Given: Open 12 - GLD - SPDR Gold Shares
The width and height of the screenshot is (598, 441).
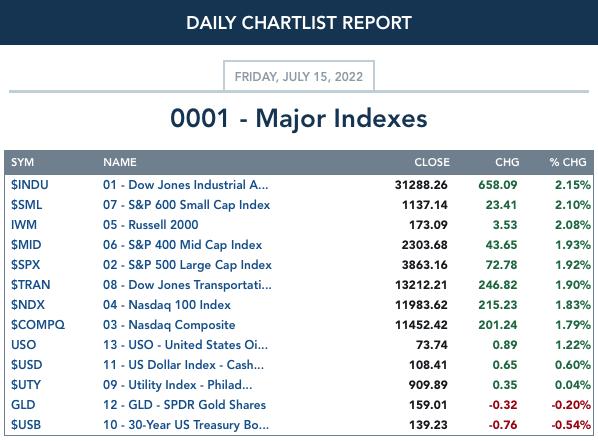Looking at the screenshot, I should point(184,405).
